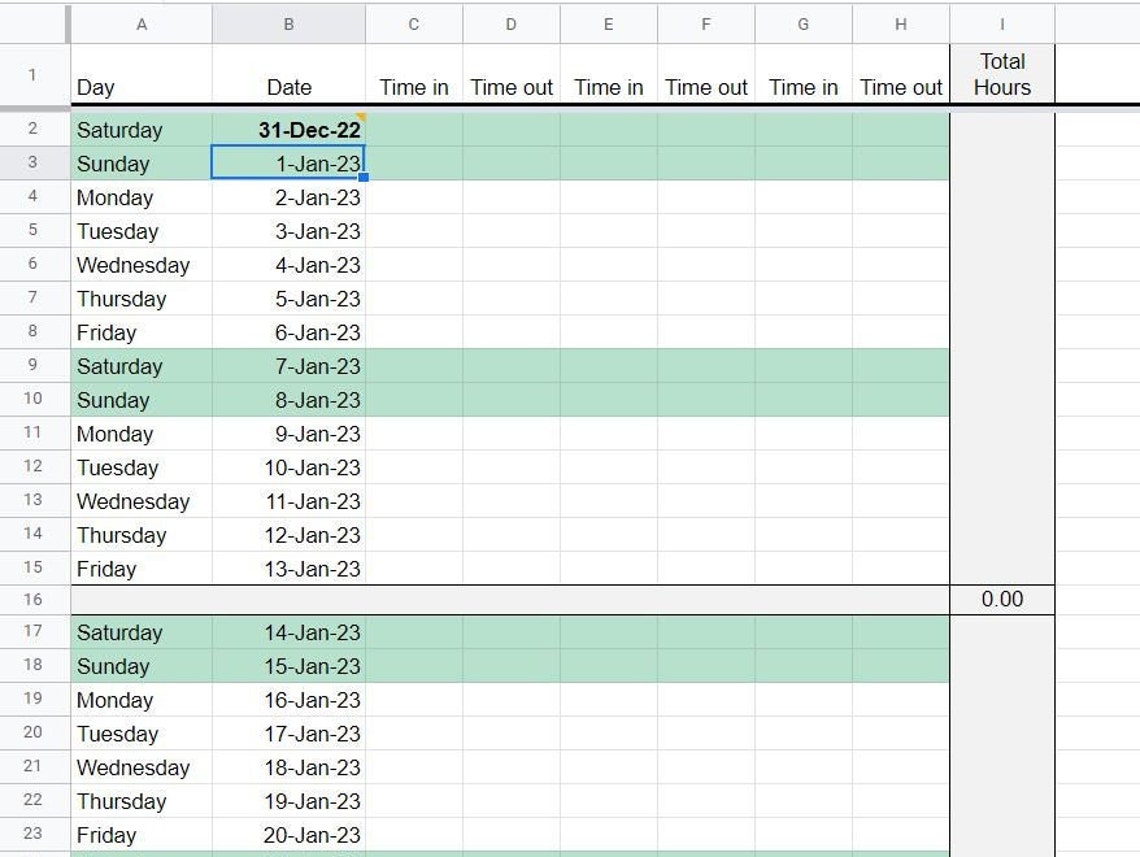Image resolution: width=1140 pixels, height=857 pixels.
Task: Click the 'Day' header cell
Action: click(x=142, y=74)
